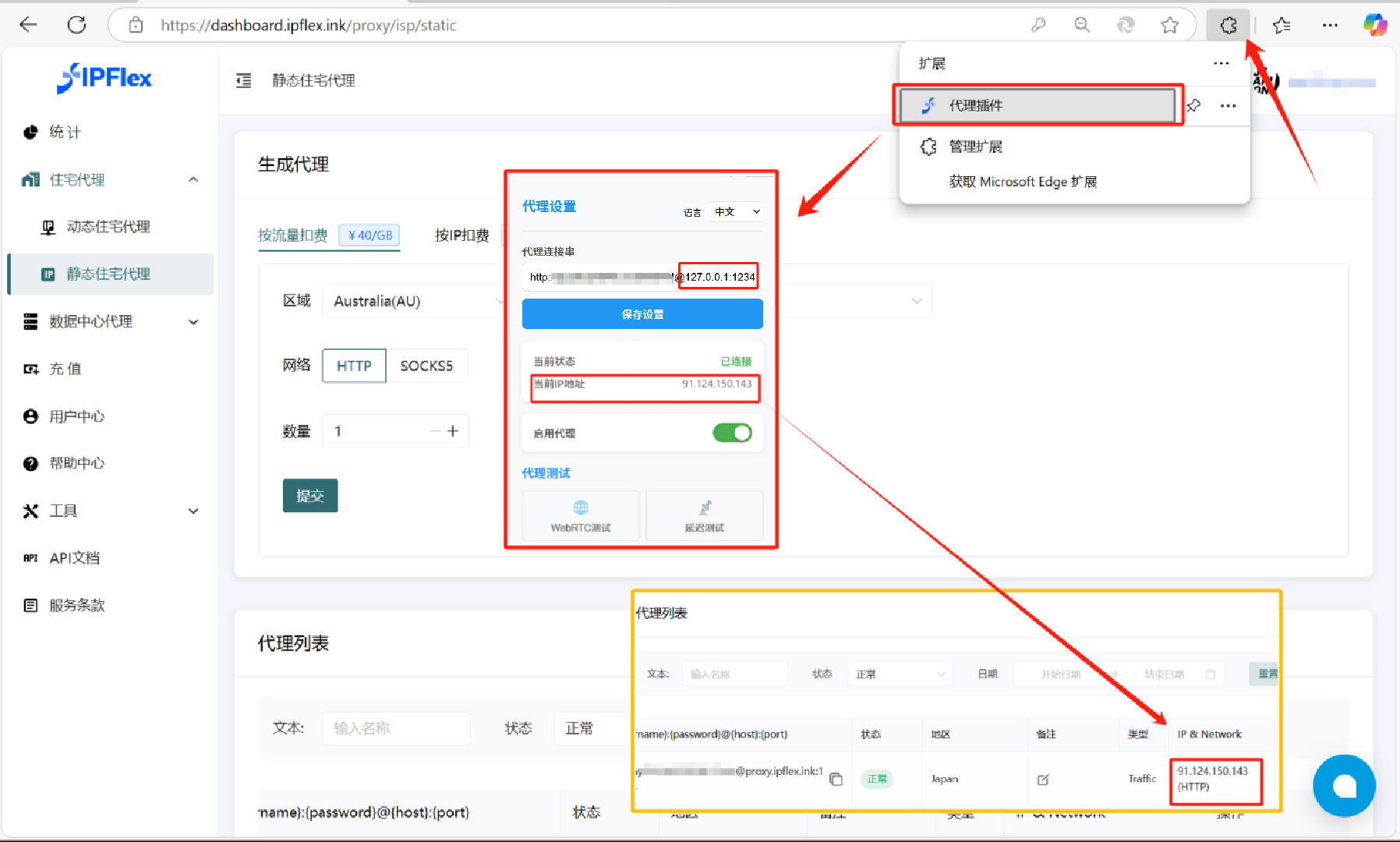
Task: Click the 提交 submit button
Action: tap(310, 496)
